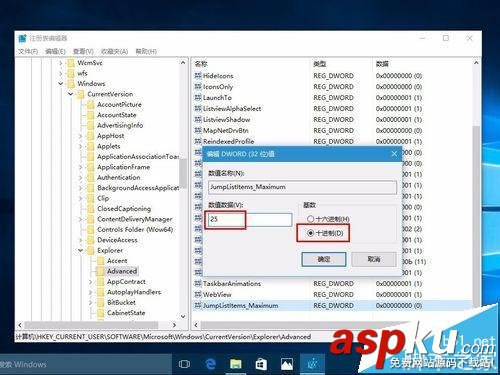Expand the wfs tree node

[61, 73]
